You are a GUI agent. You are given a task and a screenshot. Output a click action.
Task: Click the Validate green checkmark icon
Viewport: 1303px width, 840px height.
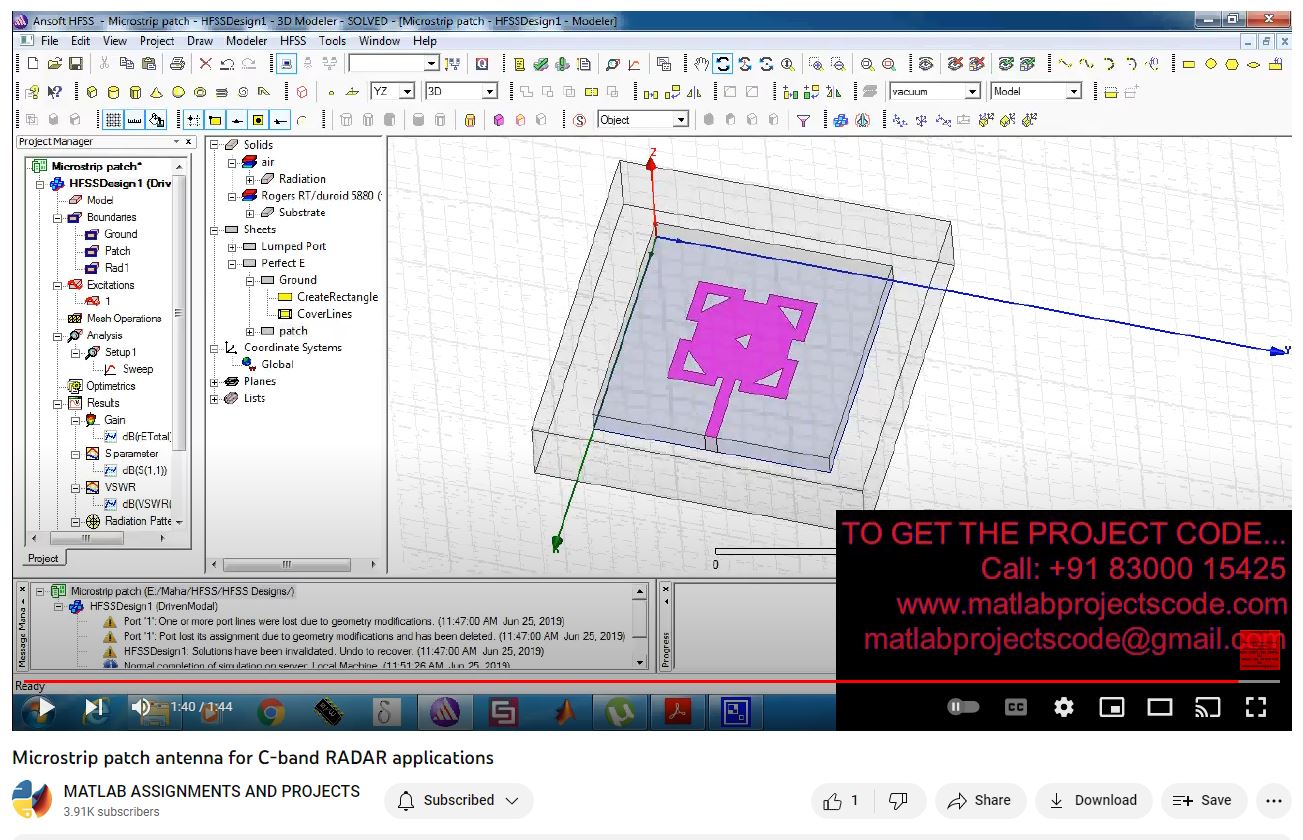(x=539, y=64)
